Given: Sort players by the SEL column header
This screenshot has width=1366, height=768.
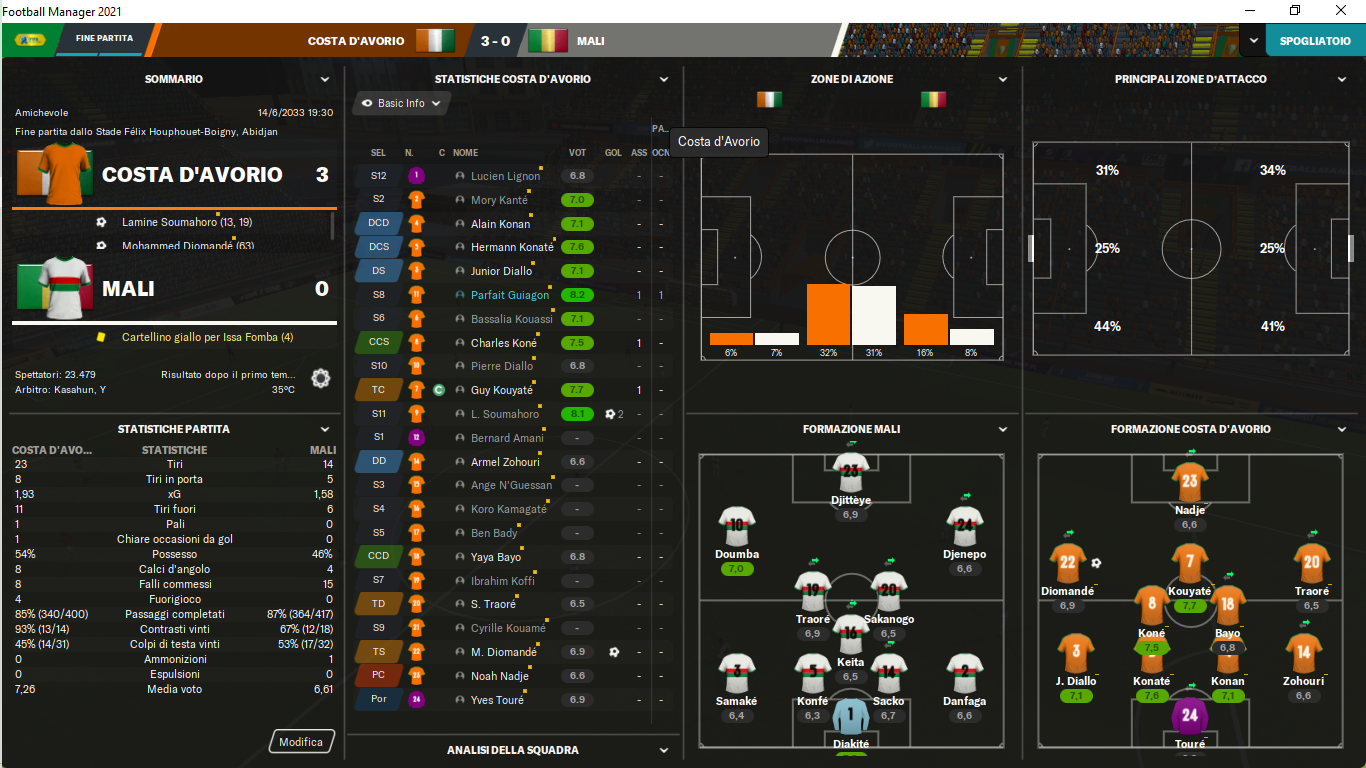Looking at the screenshot, I should click(378, 153).
